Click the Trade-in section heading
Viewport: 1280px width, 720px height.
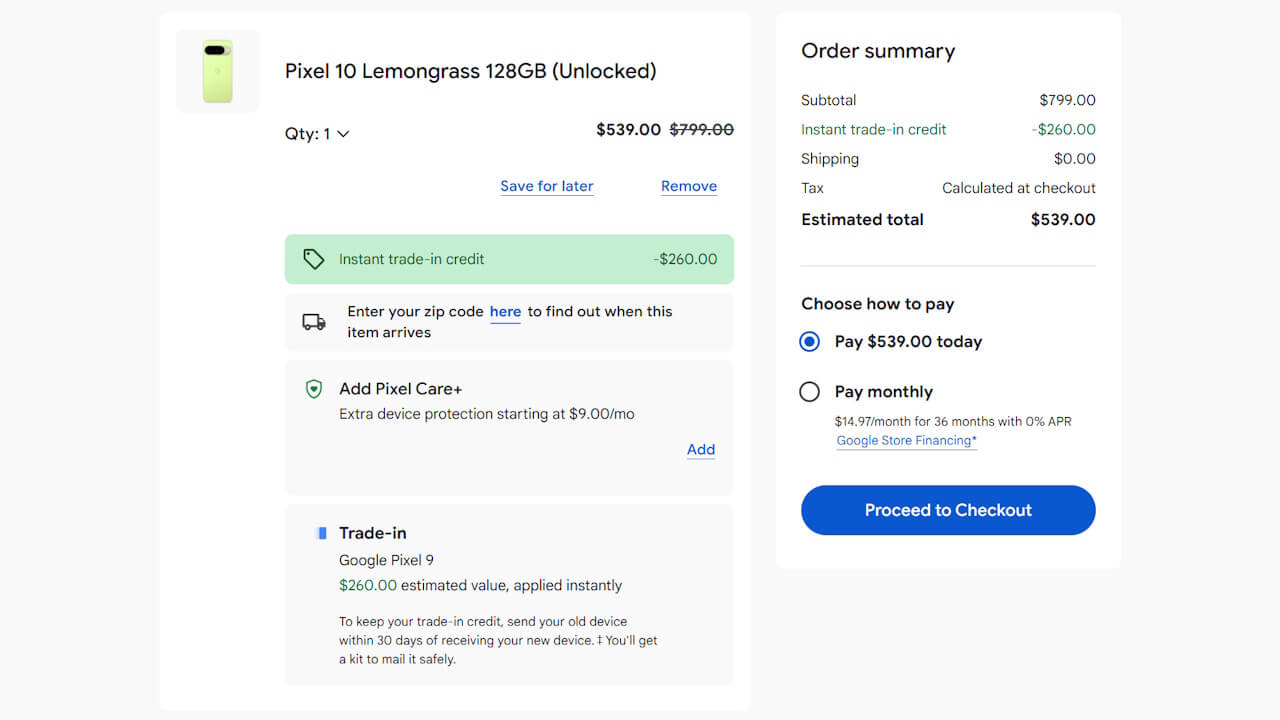372,533
